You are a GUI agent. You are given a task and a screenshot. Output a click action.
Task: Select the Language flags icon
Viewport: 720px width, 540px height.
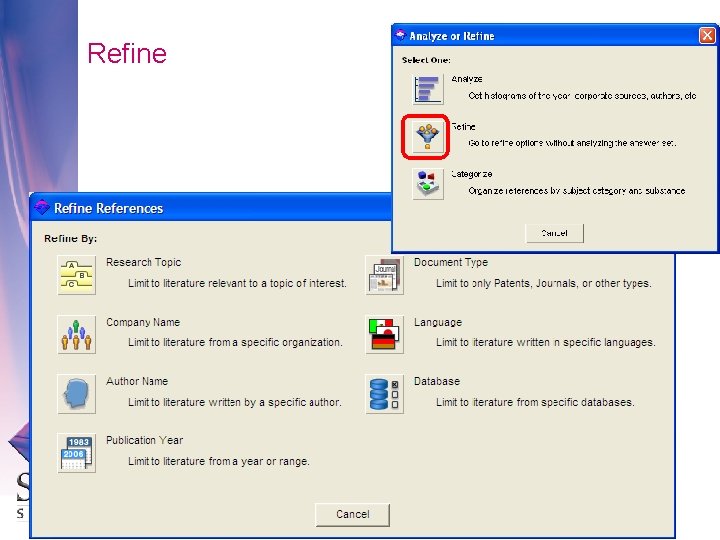pos(385,334)
